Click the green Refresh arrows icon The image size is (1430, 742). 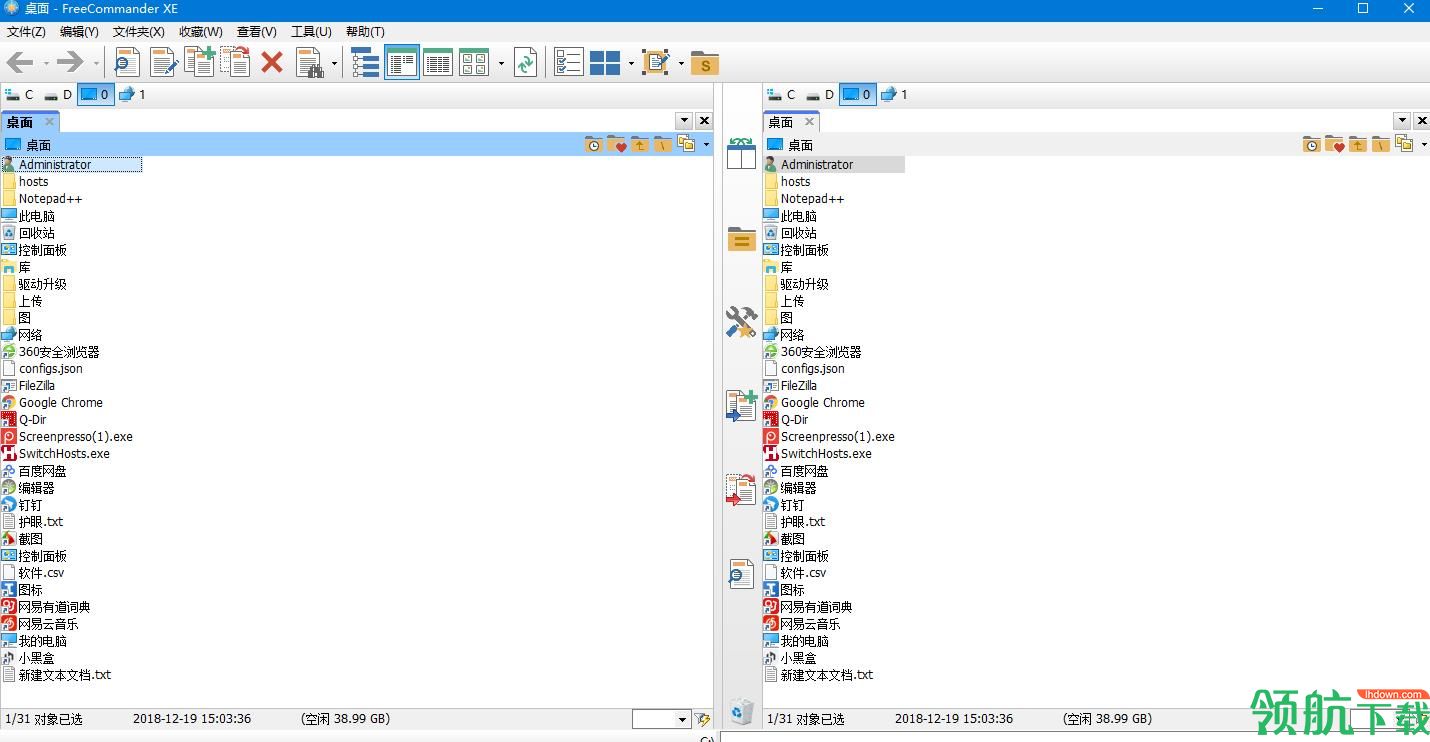click(x=525, y=63)
